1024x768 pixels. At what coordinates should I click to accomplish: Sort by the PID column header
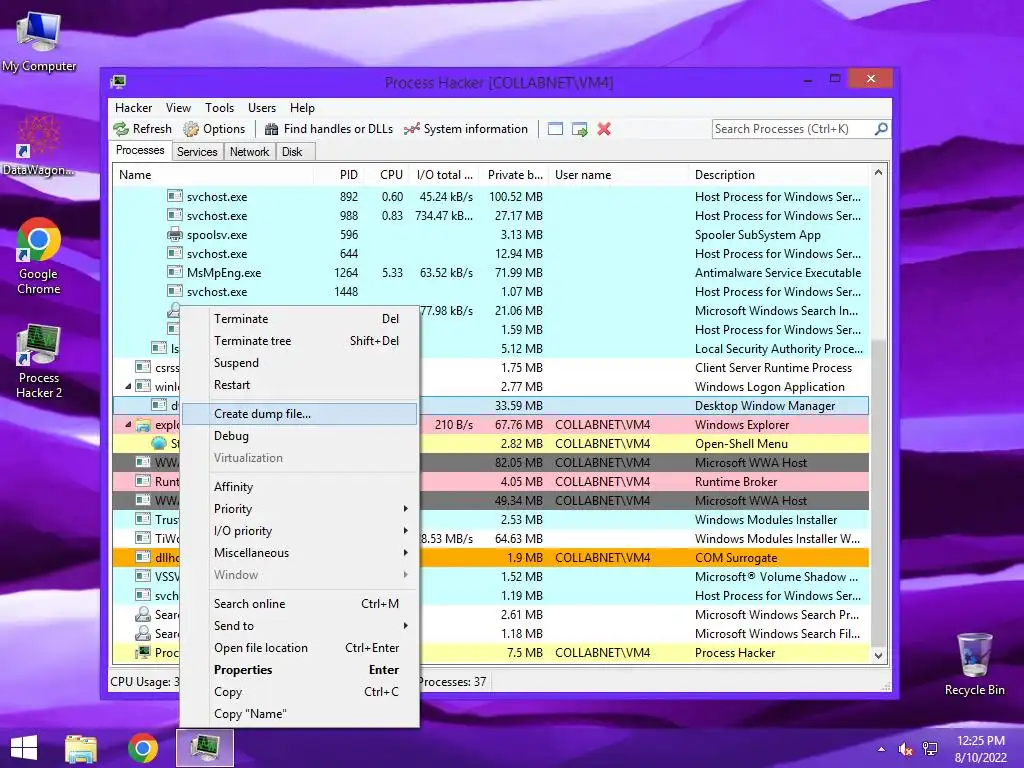point(338,175)
